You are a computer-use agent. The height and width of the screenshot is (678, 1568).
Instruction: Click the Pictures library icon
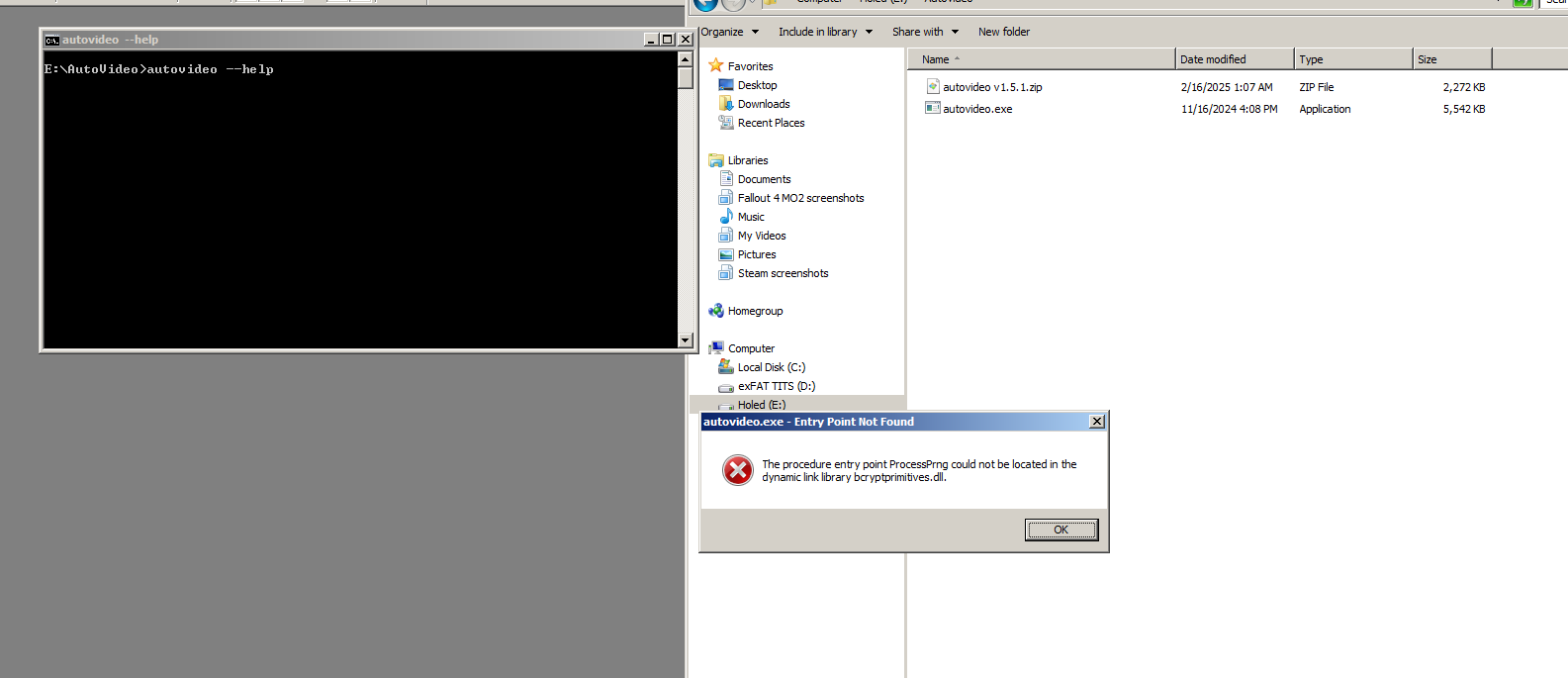click(x=726, y=254)
